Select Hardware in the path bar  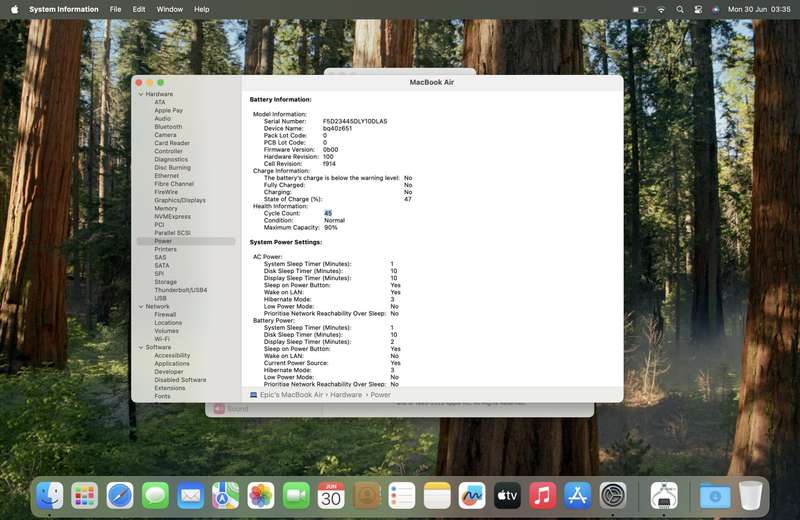coord(346,395)
